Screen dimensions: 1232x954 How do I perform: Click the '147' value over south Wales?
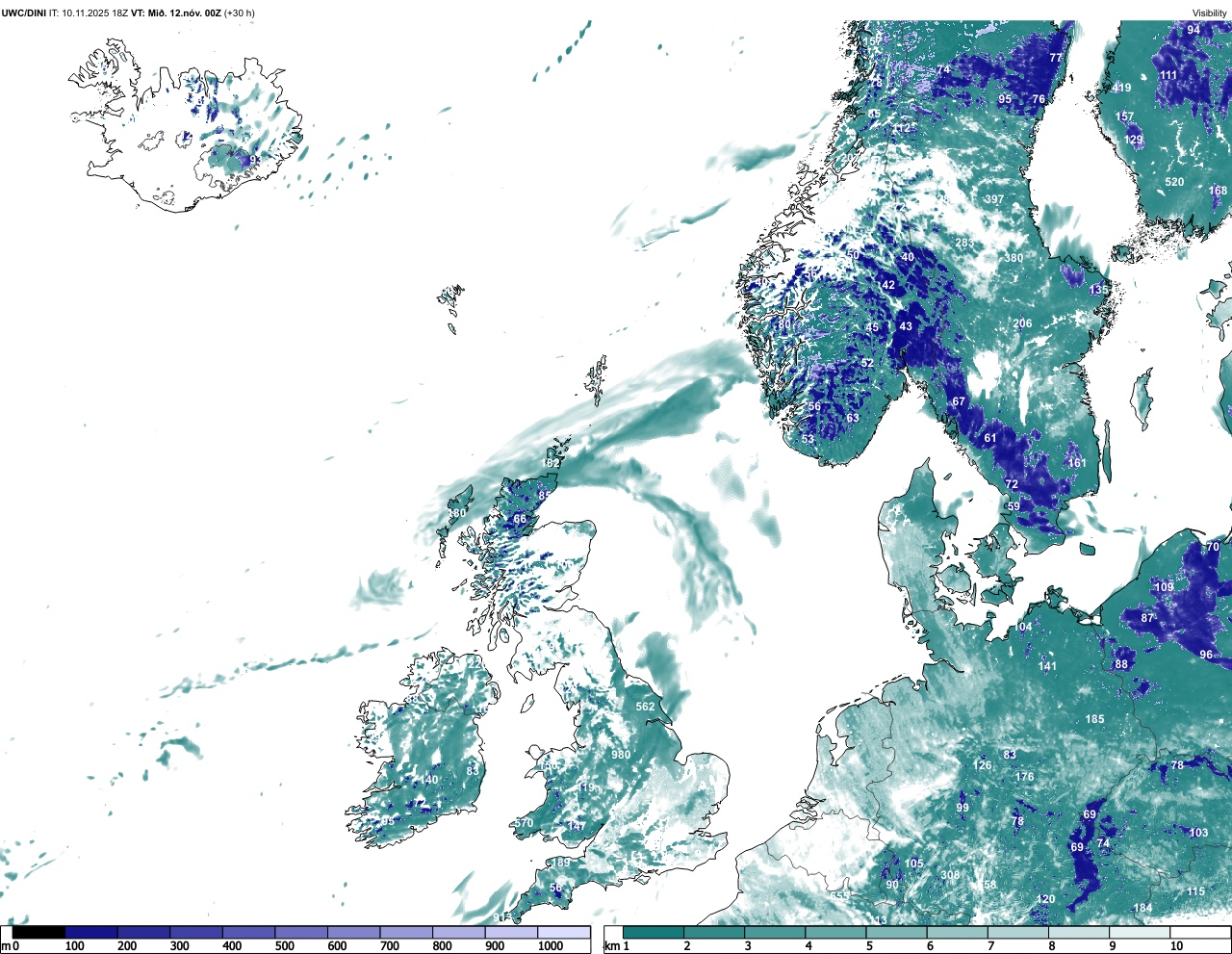tap(576, 826)
